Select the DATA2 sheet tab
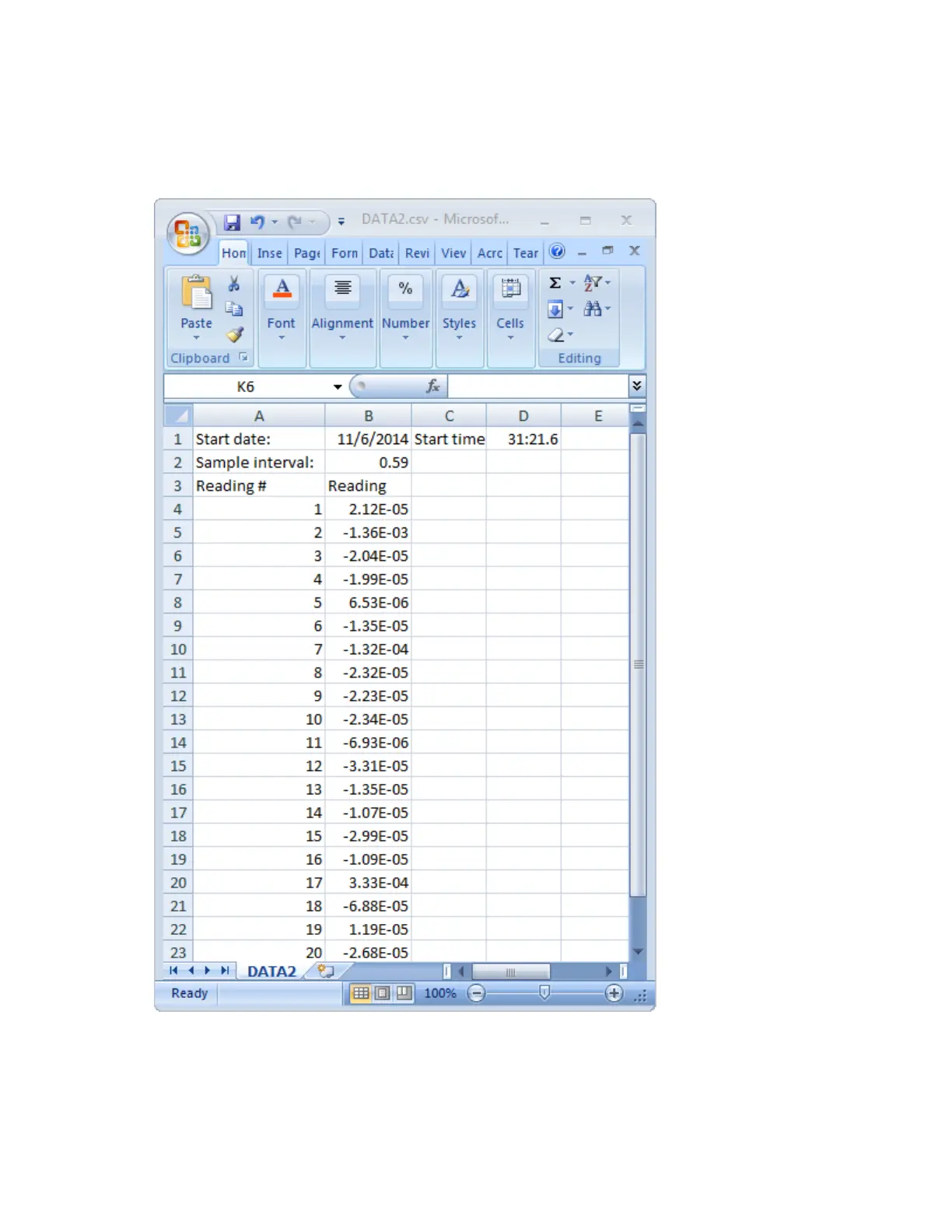Screen dimensions: 952x1232 click(271, 971)
